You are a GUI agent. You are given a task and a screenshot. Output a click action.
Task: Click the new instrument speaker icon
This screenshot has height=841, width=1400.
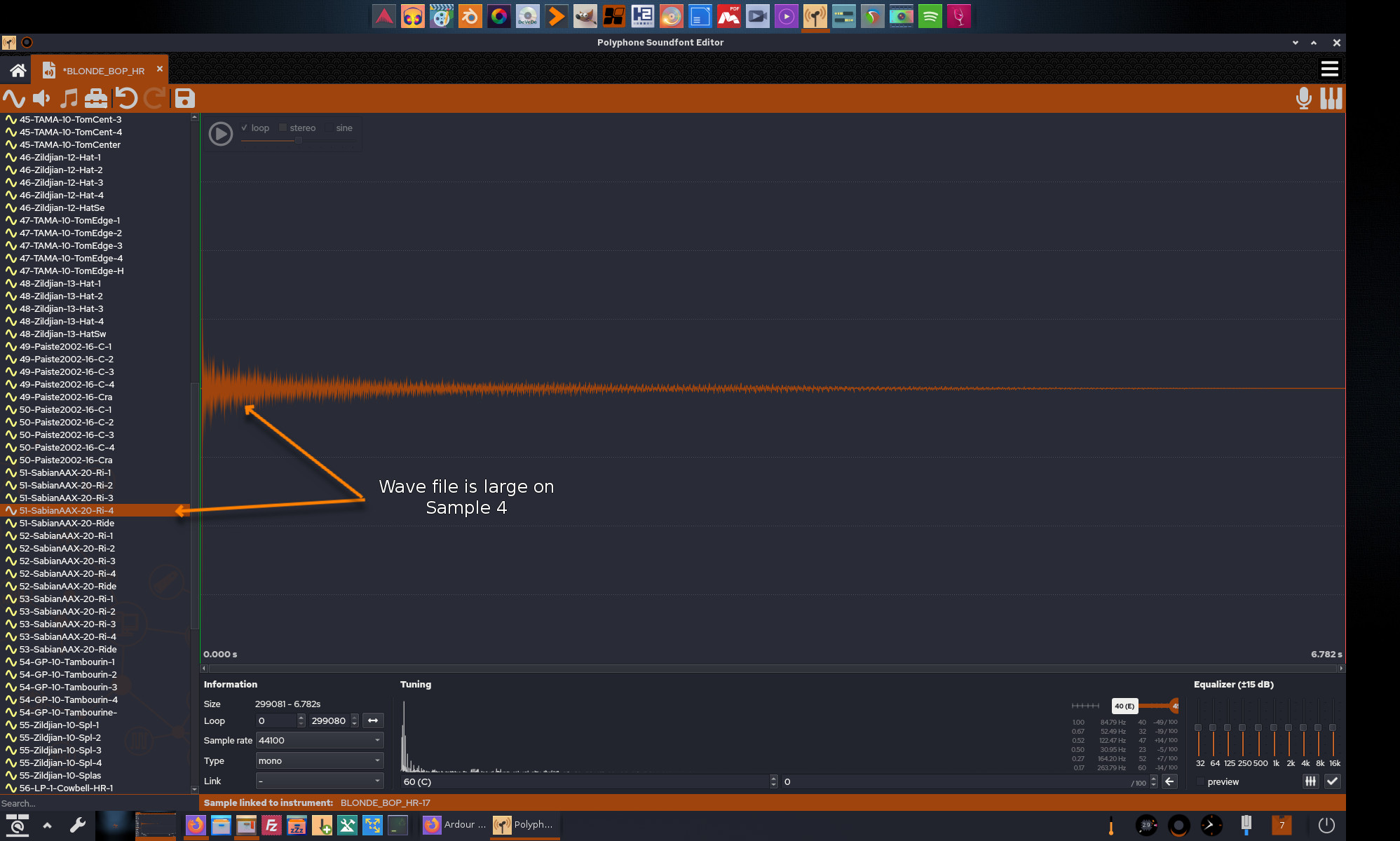tap(41, 99)
